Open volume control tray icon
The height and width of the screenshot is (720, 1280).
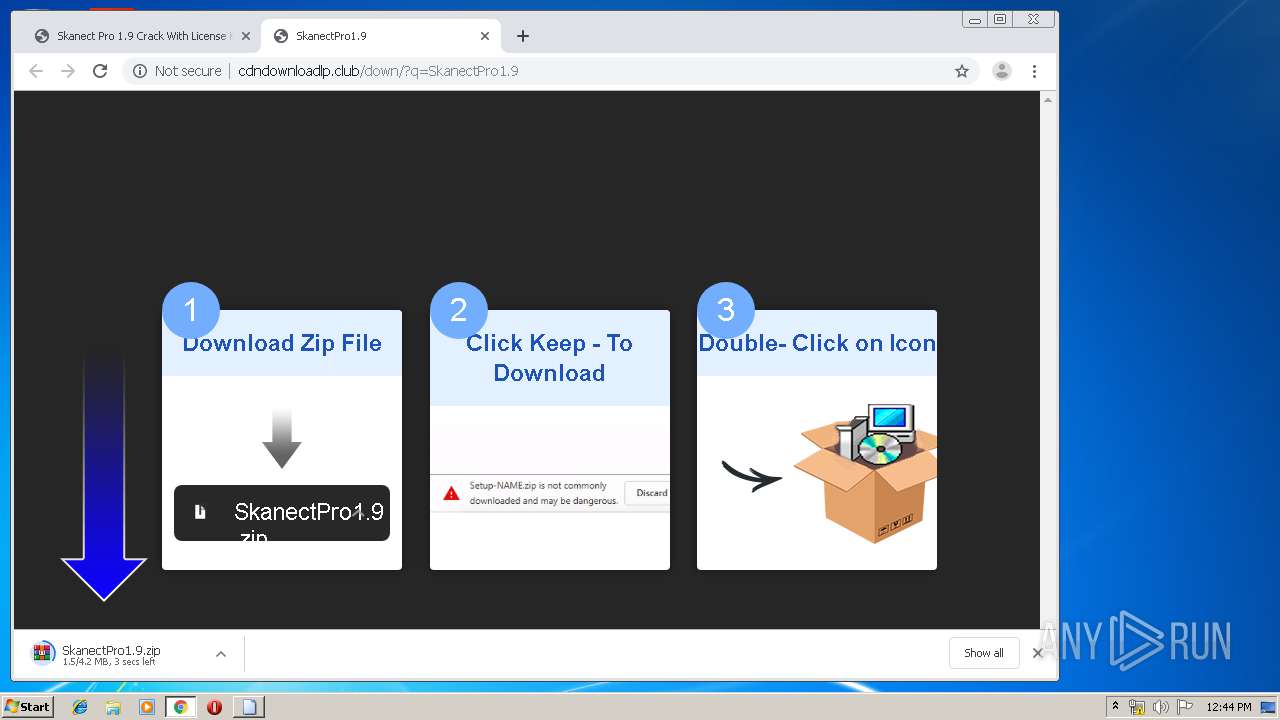(x=1161, y=707)
